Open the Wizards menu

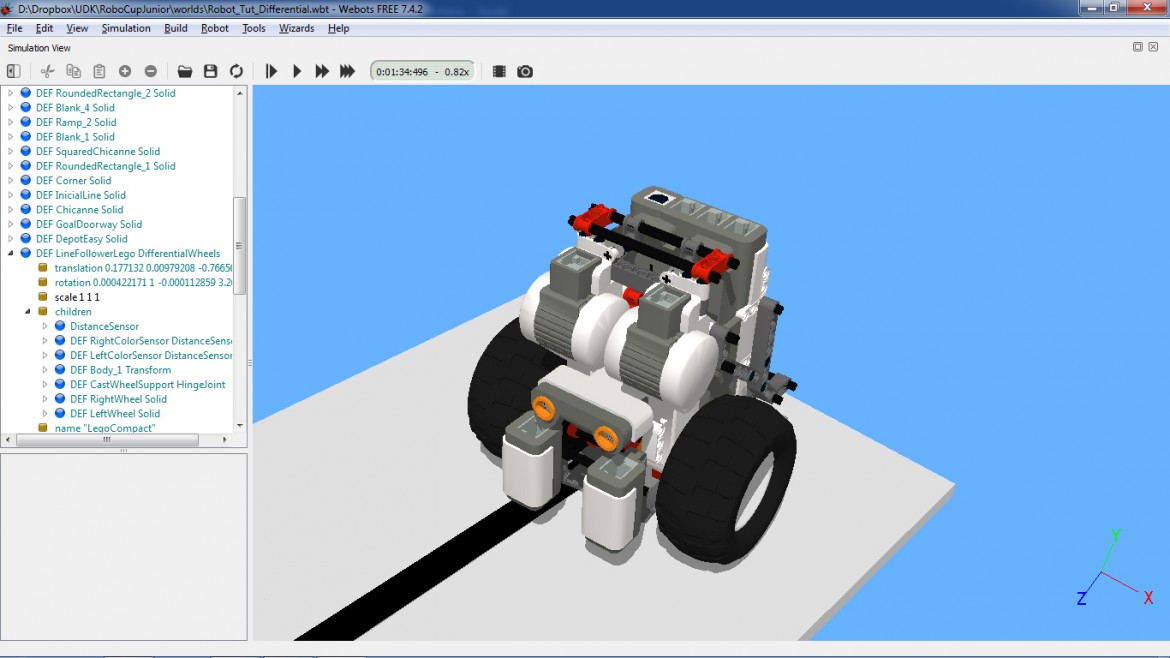pyautogui.click(x=296, y=28)
